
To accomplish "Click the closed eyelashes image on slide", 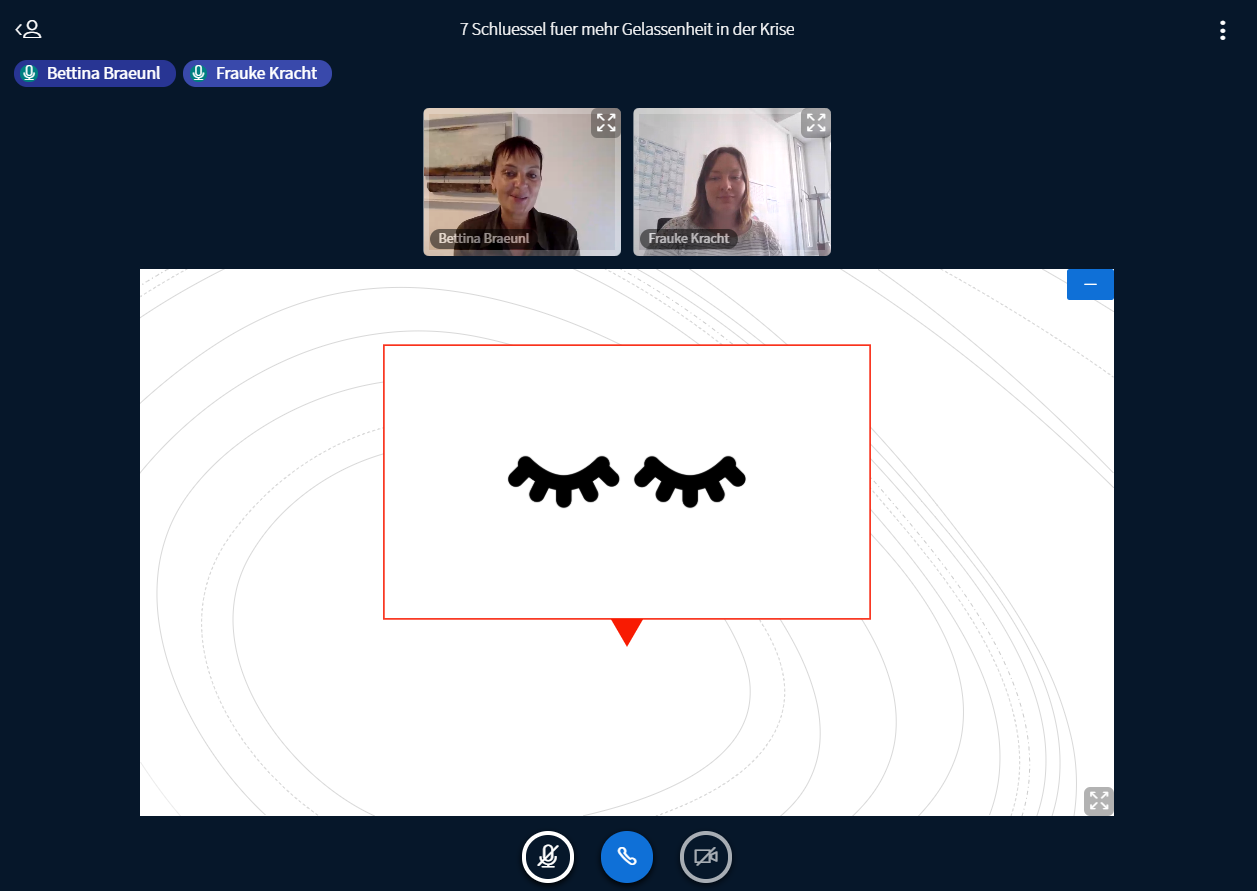I will [627, 480].
